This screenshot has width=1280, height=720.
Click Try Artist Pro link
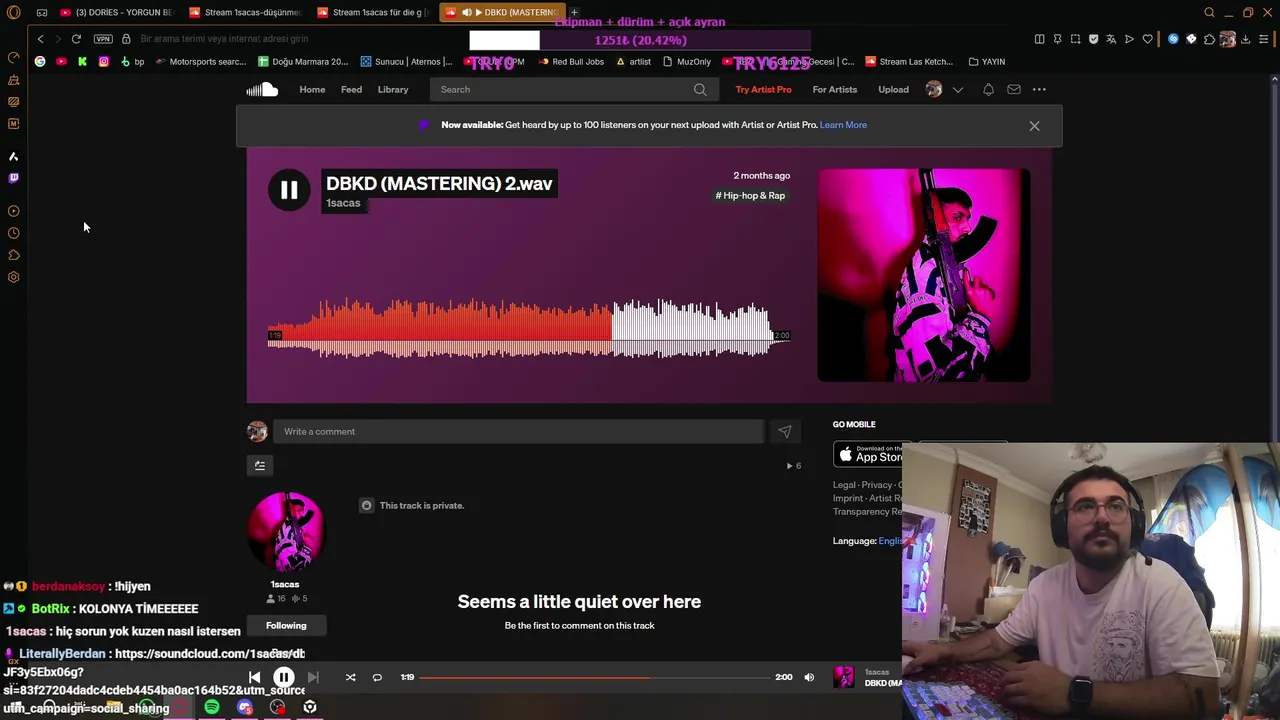point(763,89)
